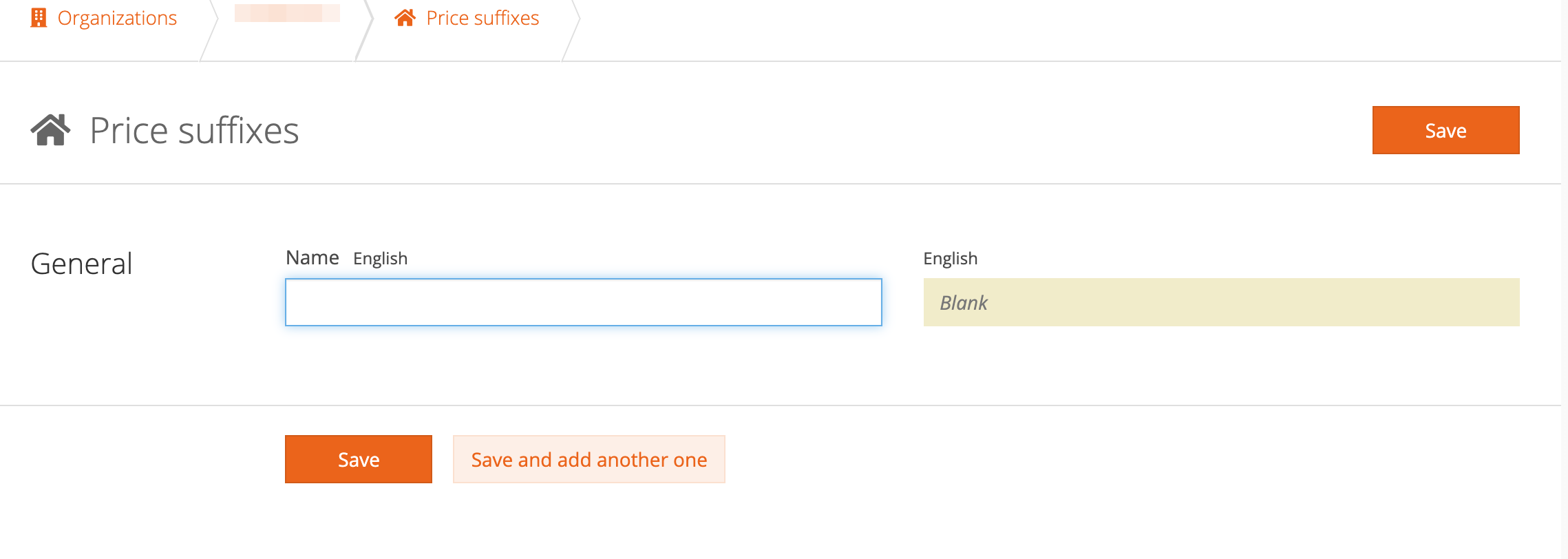Open the blurred middle breadcrumb item

(287, 14)
